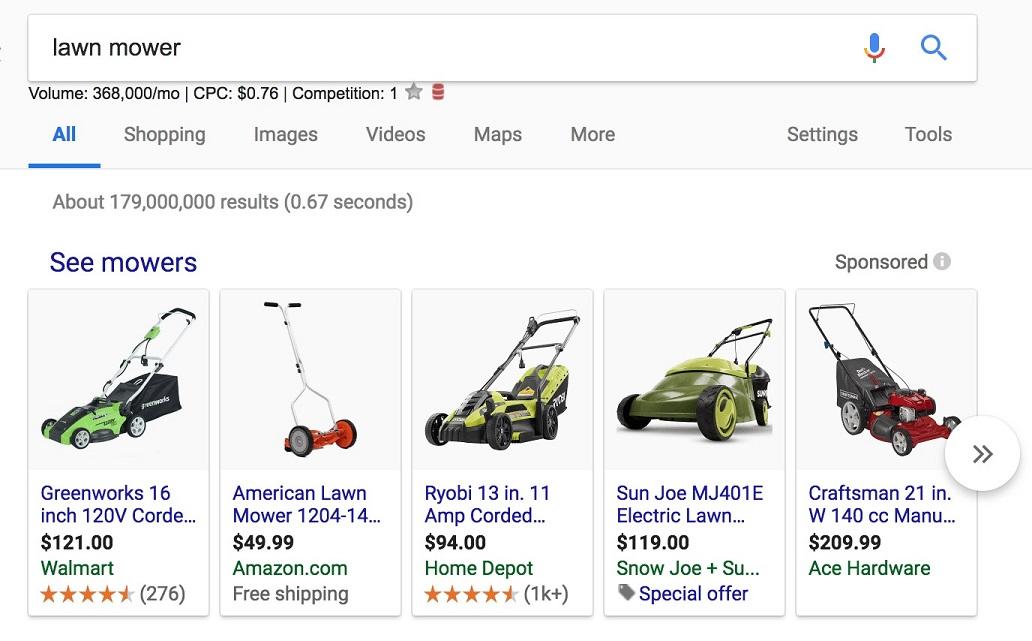
Task: Open the Maps results tab
Action: click(497, 134)
